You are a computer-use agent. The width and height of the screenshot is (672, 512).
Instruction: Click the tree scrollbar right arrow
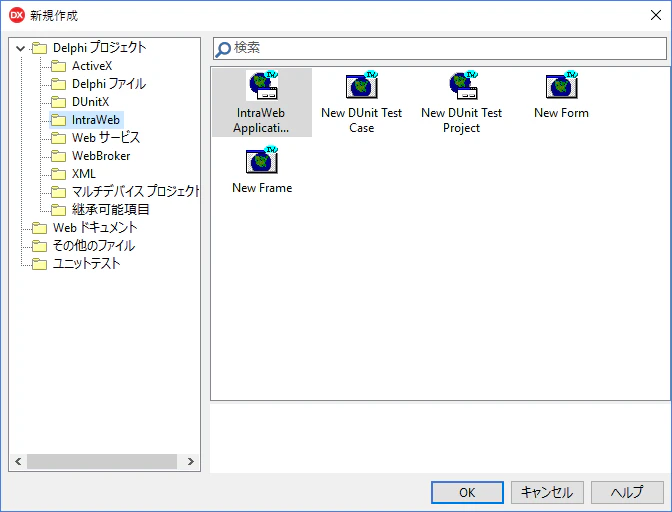coord(191,461)
